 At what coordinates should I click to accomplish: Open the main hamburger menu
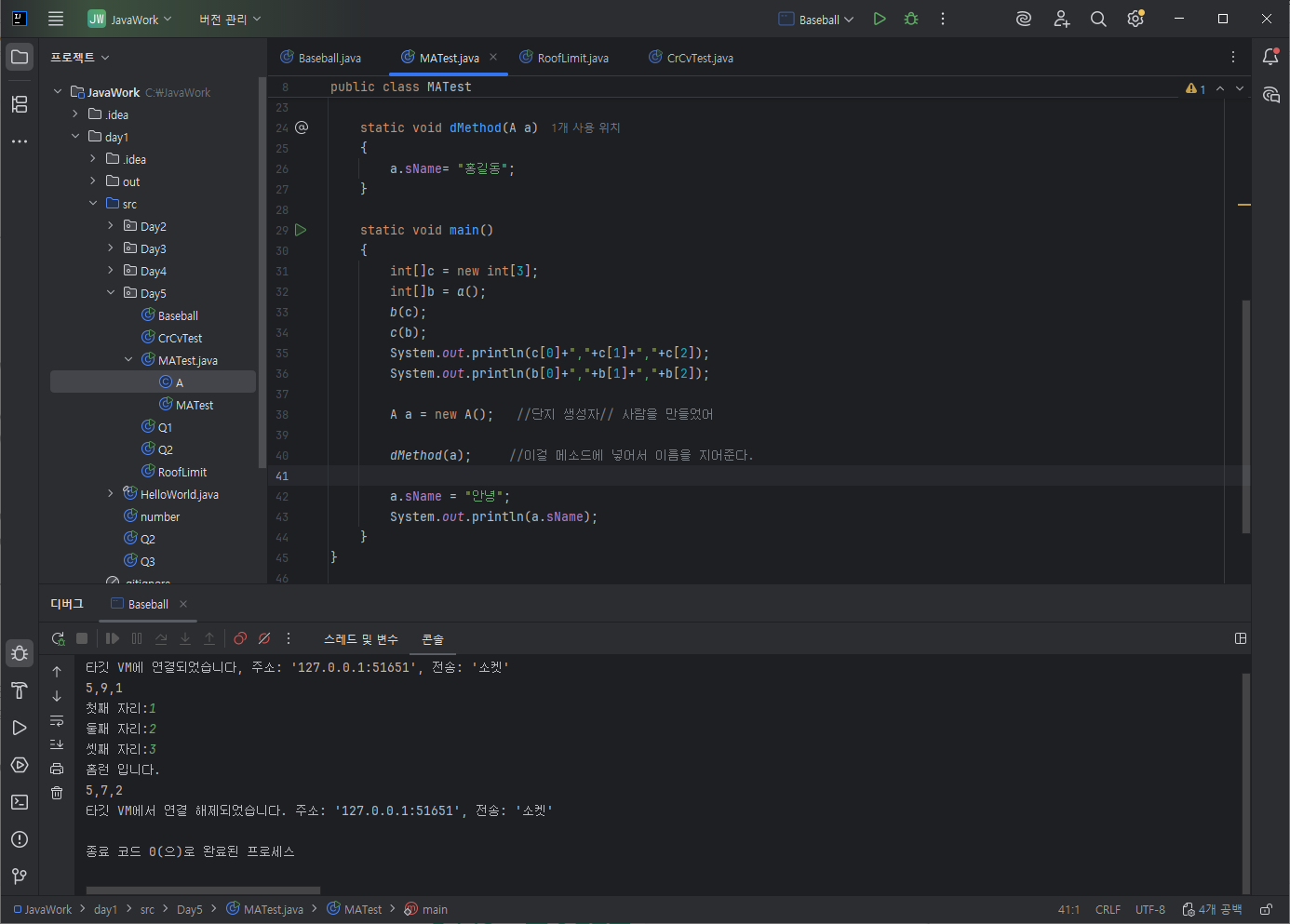56,19
